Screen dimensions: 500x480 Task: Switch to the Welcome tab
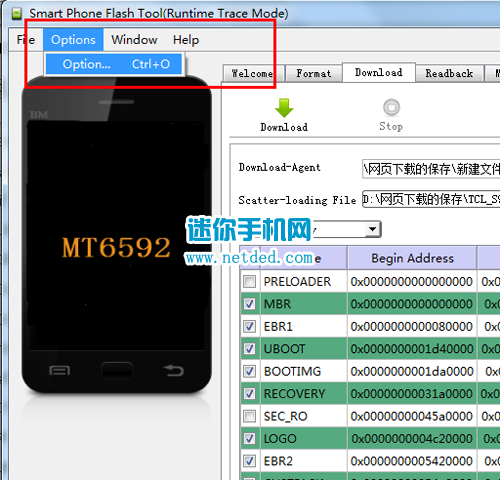(x=253, y=73)
